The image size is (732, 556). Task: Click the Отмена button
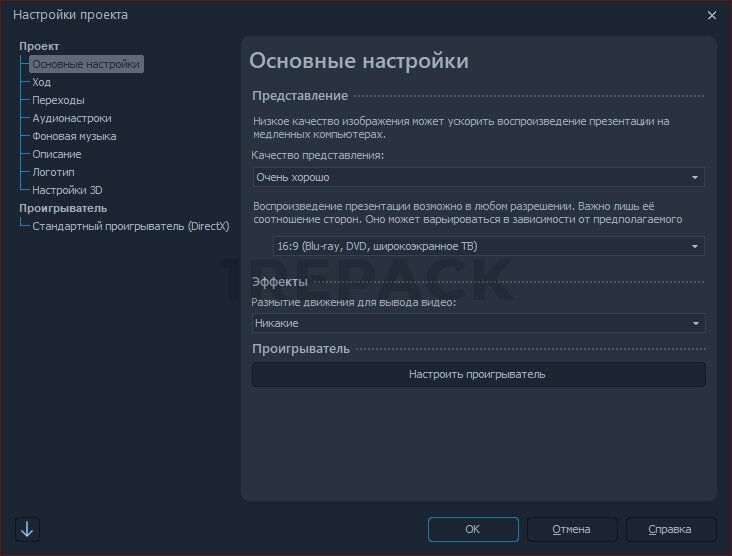572,529
